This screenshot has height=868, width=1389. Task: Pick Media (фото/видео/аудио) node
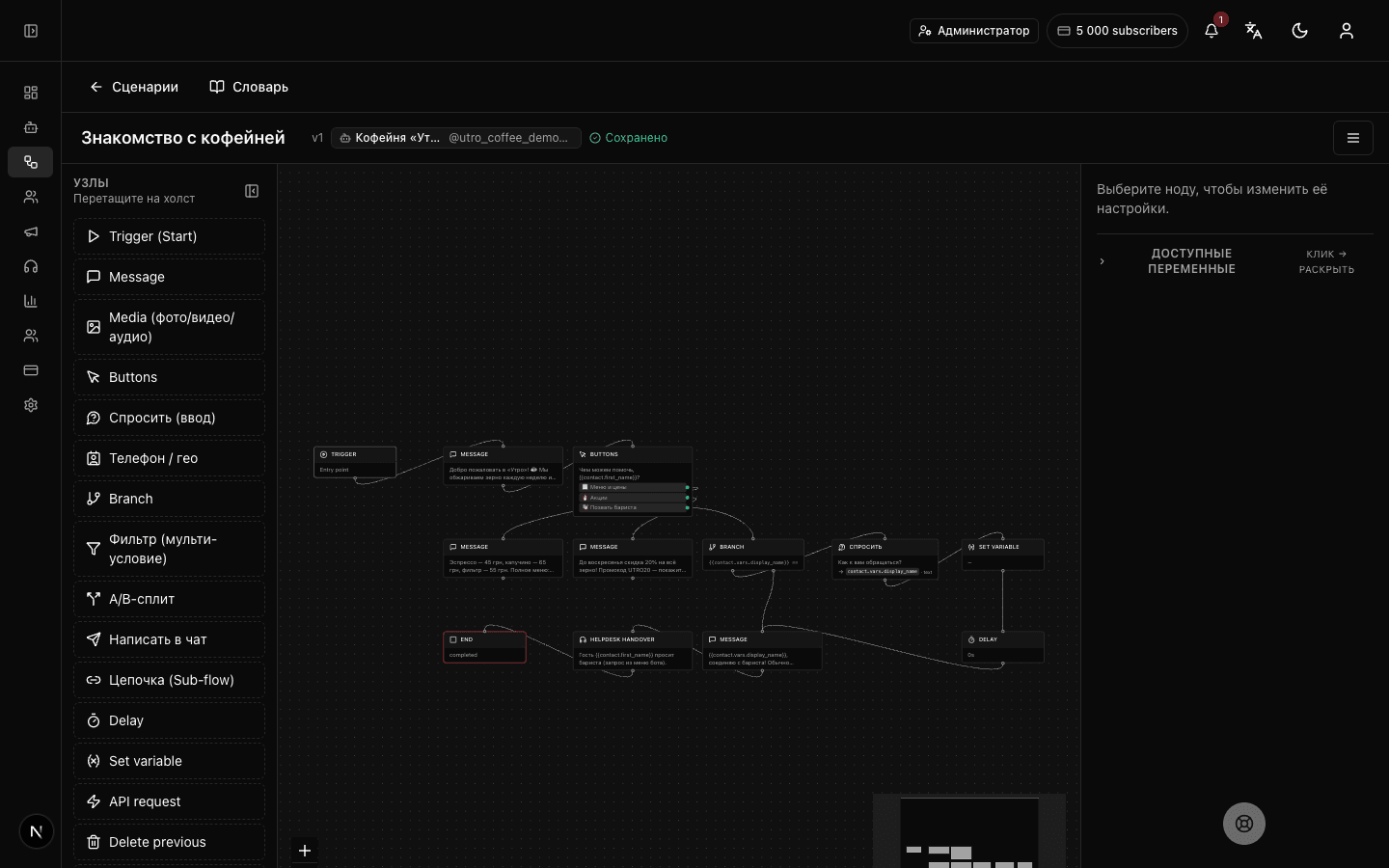170,327
